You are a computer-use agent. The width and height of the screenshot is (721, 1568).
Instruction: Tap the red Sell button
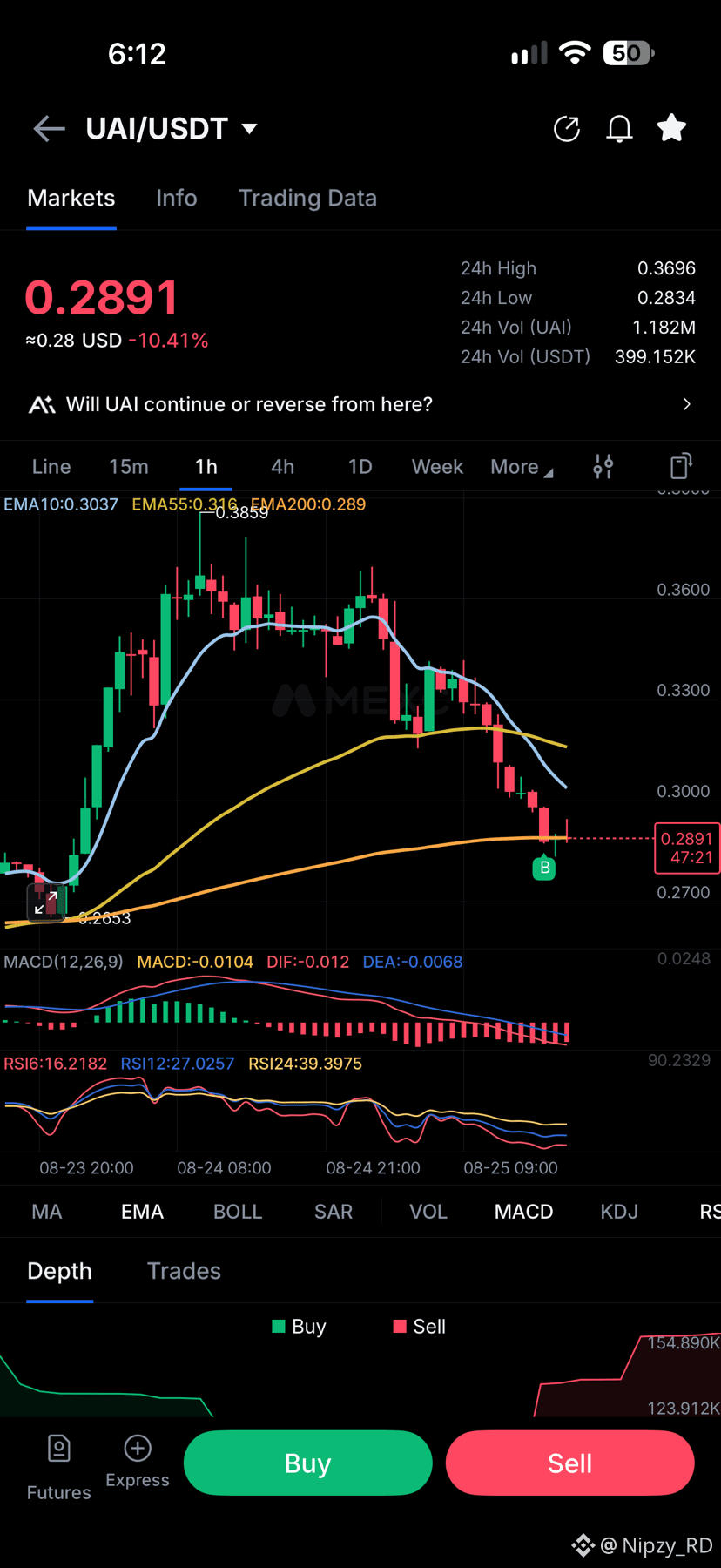coord(569,1463)
